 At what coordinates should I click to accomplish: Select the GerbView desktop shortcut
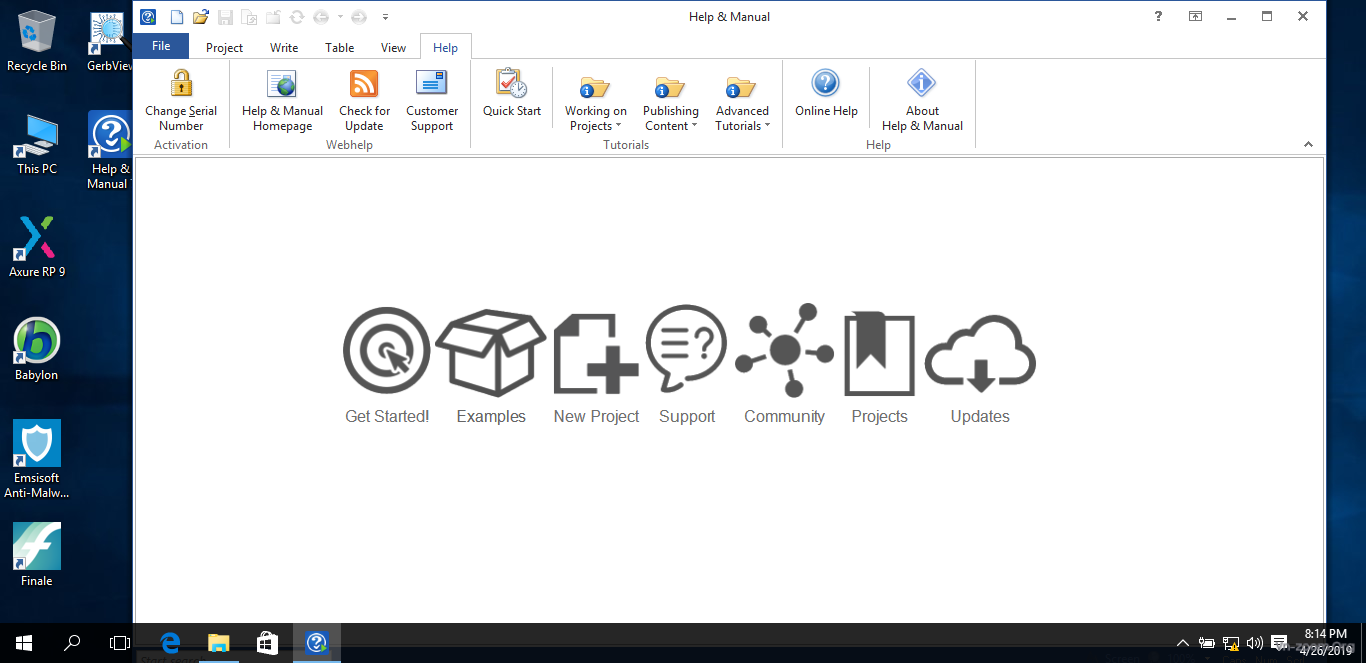(110, 41)
